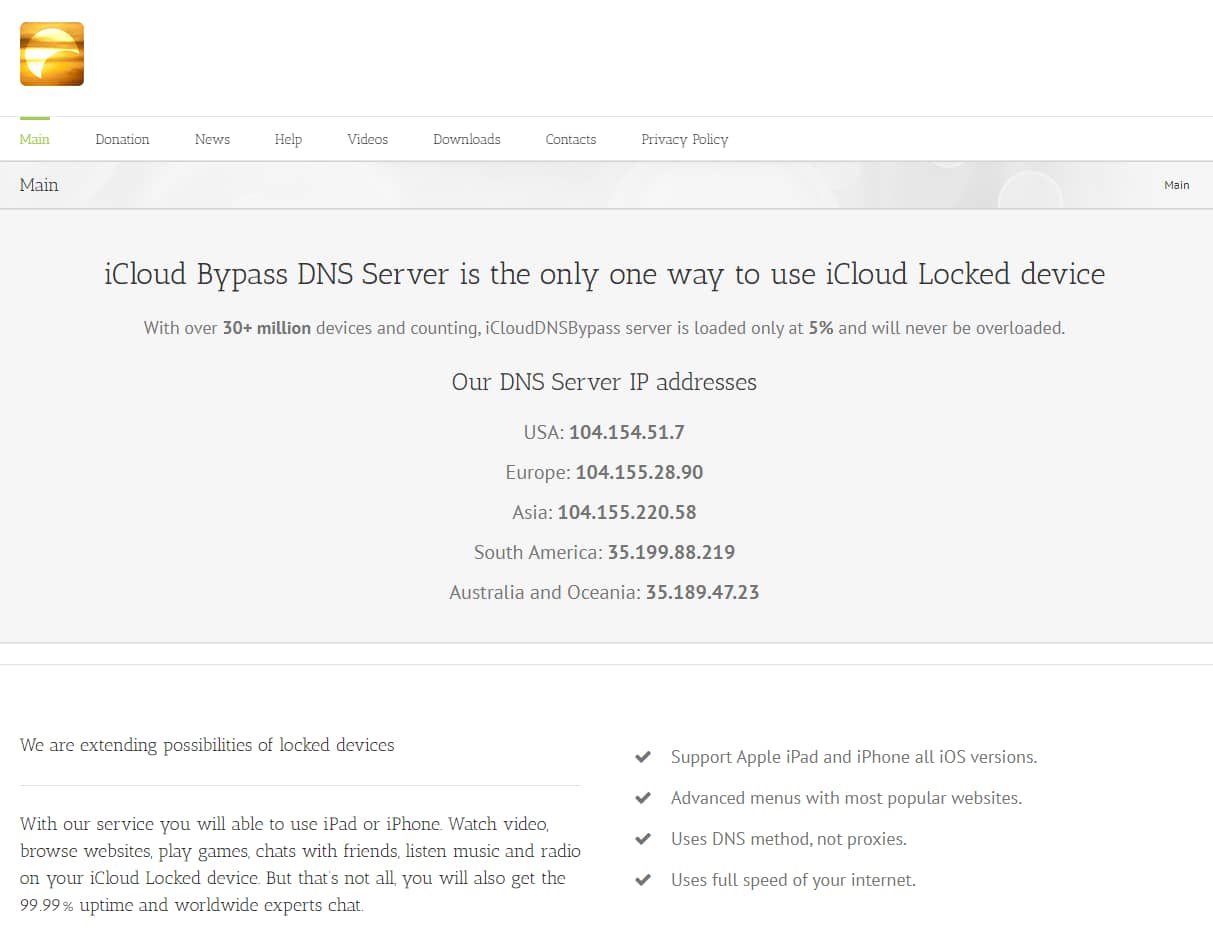The height and width of the screenshot is (937, 1213).
Task: Click checkmark icon beside Advanced menus line
Action: 643,798
